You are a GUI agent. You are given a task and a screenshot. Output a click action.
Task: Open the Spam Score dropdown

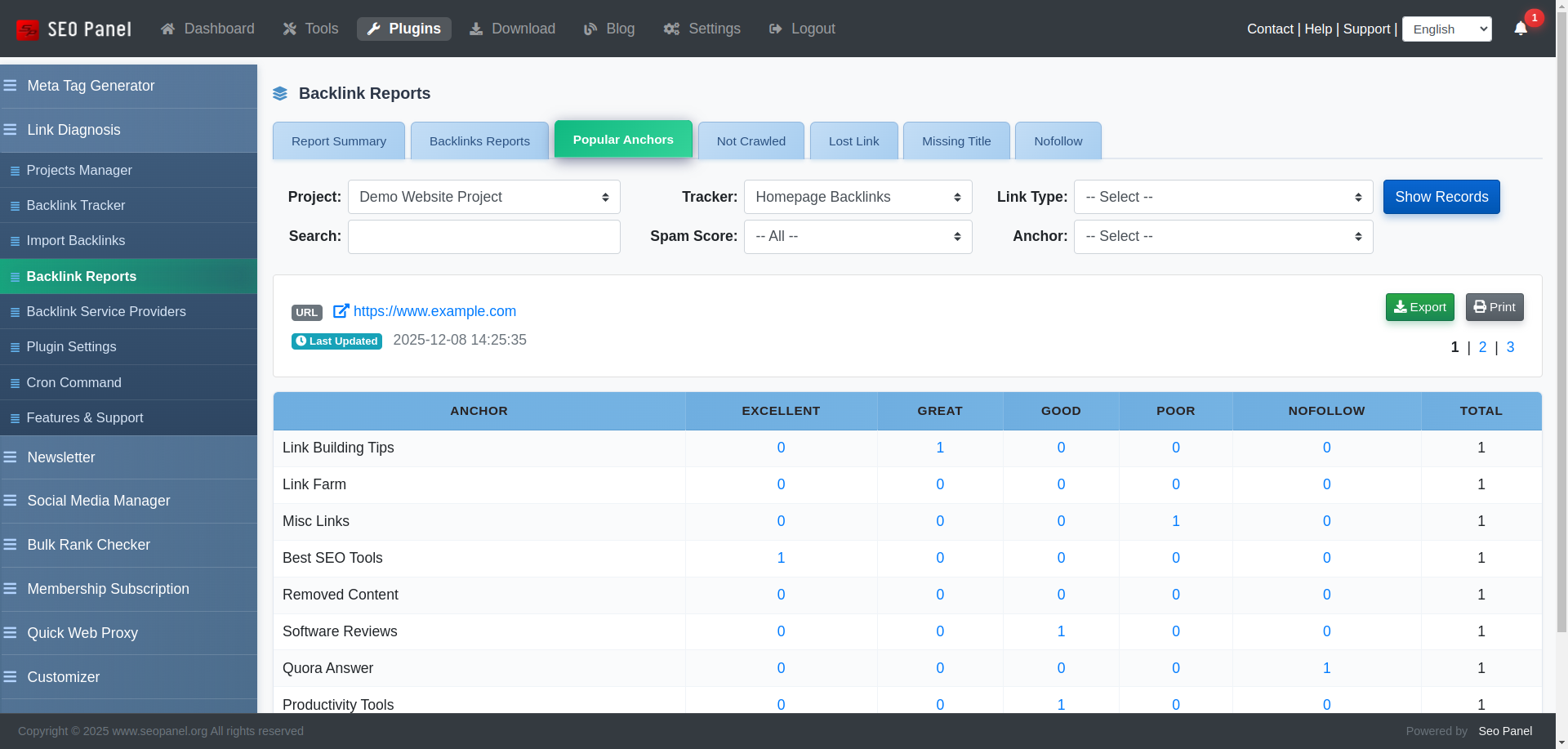pyautogui.click(x=857, y=237)
